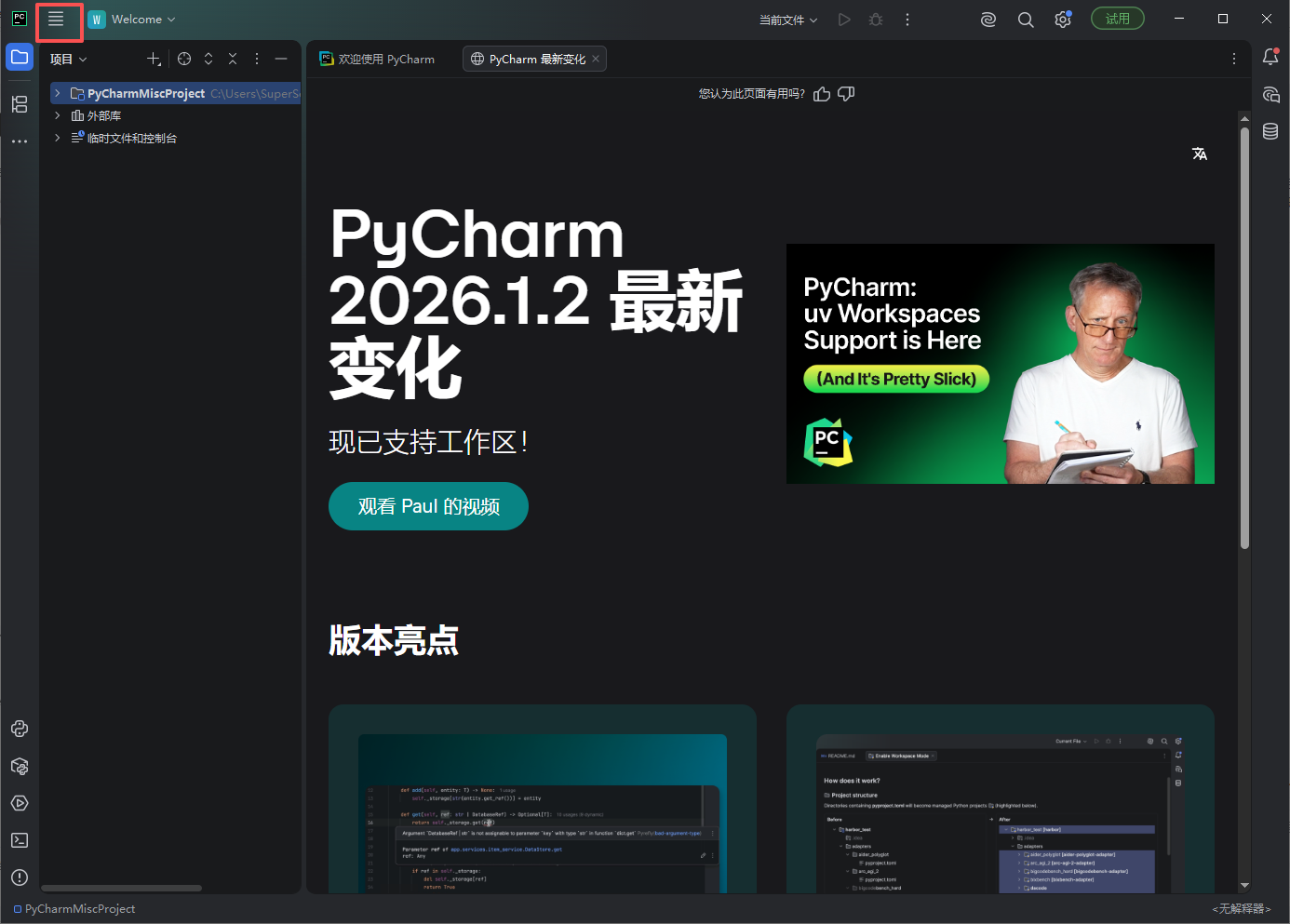The width and height of the screenshot is (1290, 924).
Task: Give thumbs up for this page
Action: coord(822,94)
